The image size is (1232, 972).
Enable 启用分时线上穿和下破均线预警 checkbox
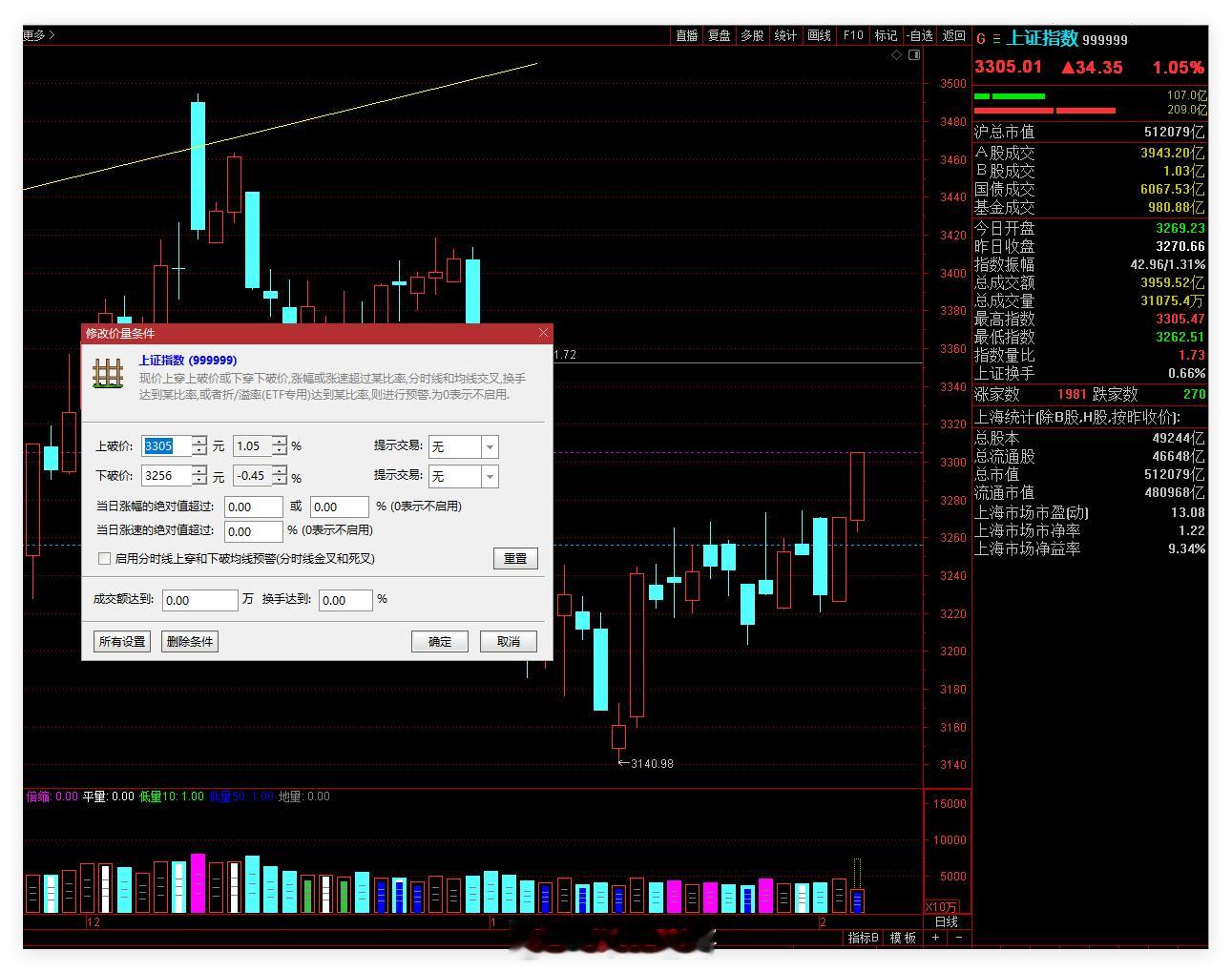pos(105,559)
